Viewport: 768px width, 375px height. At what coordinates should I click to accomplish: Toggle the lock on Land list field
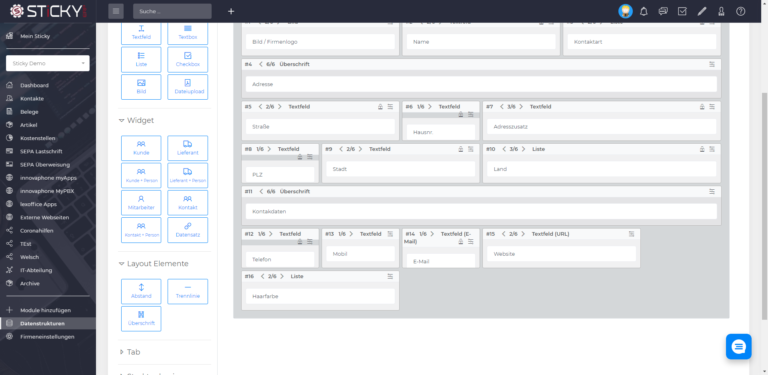(x=702, y=149)
